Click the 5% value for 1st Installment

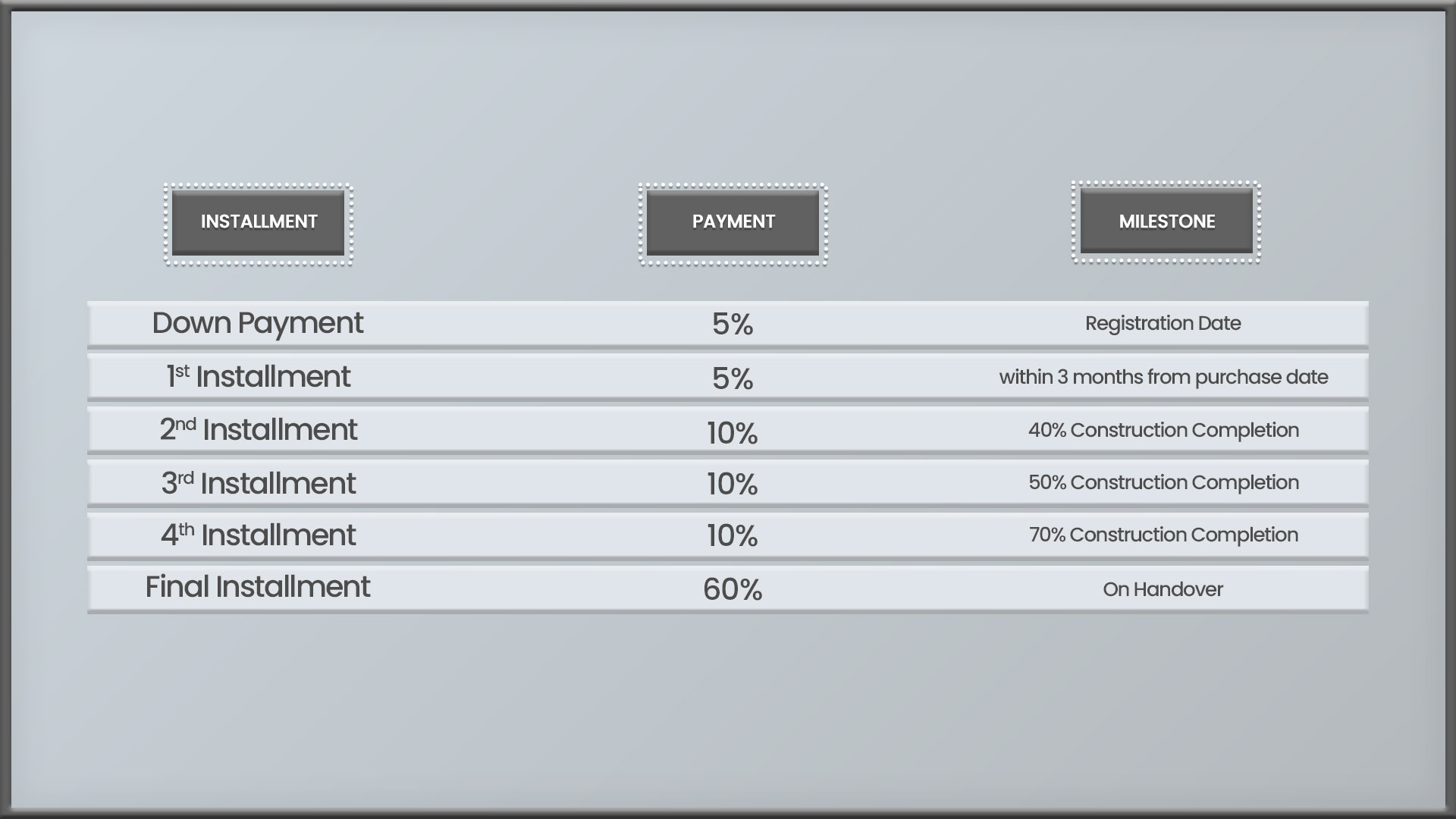tap(733, 378)
